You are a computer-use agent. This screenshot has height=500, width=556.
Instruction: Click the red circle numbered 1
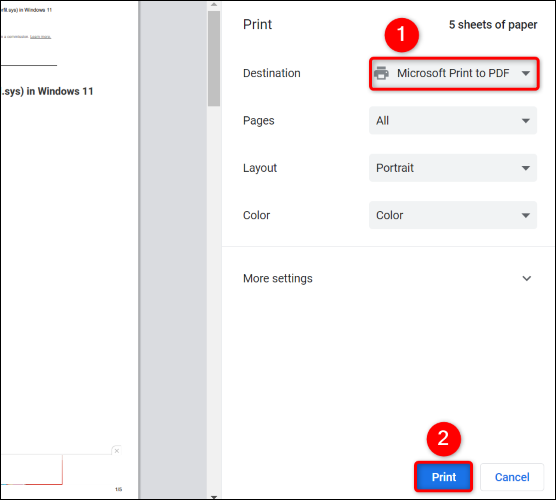401,35
